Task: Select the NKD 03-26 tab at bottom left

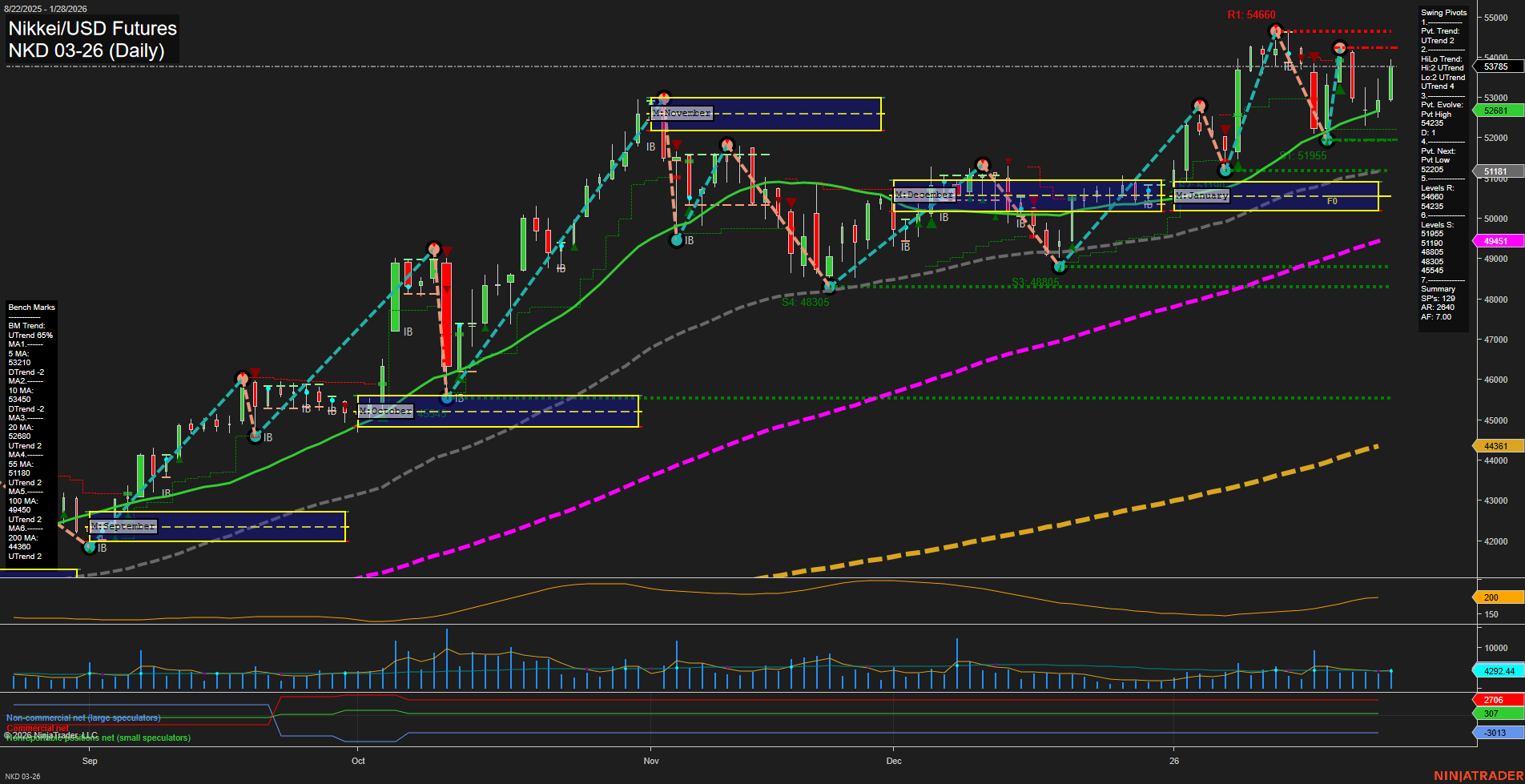Action: [24, 776]
